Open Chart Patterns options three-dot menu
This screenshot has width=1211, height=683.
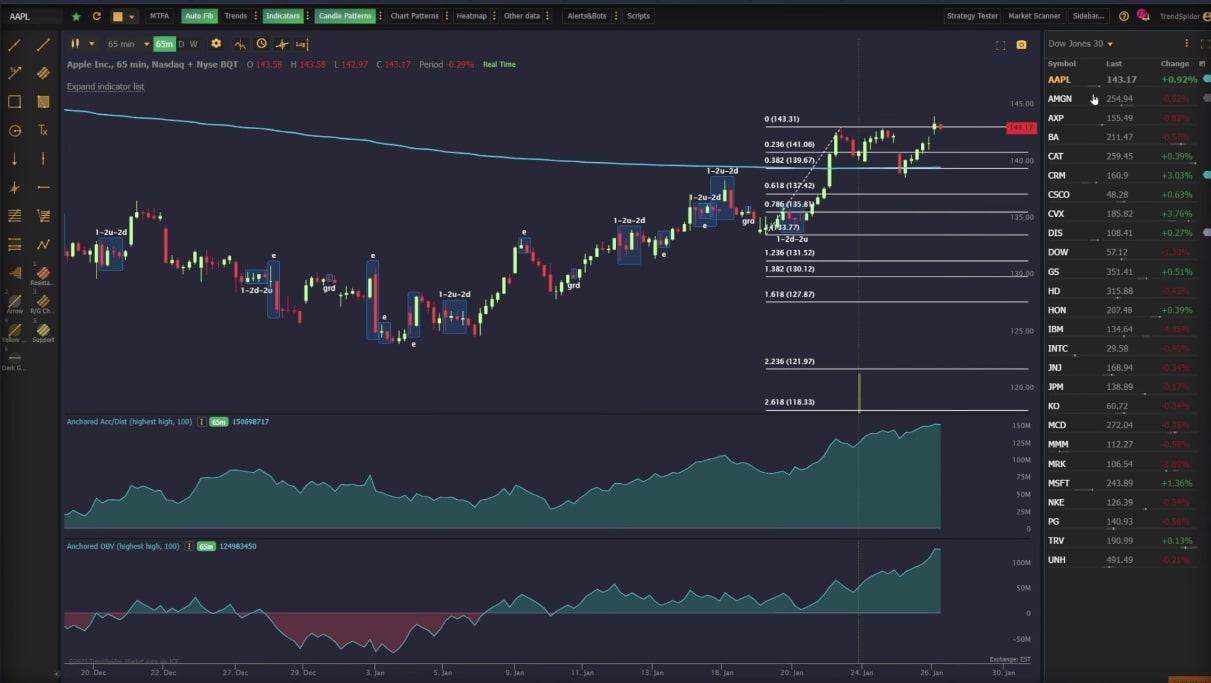(447, 16)
